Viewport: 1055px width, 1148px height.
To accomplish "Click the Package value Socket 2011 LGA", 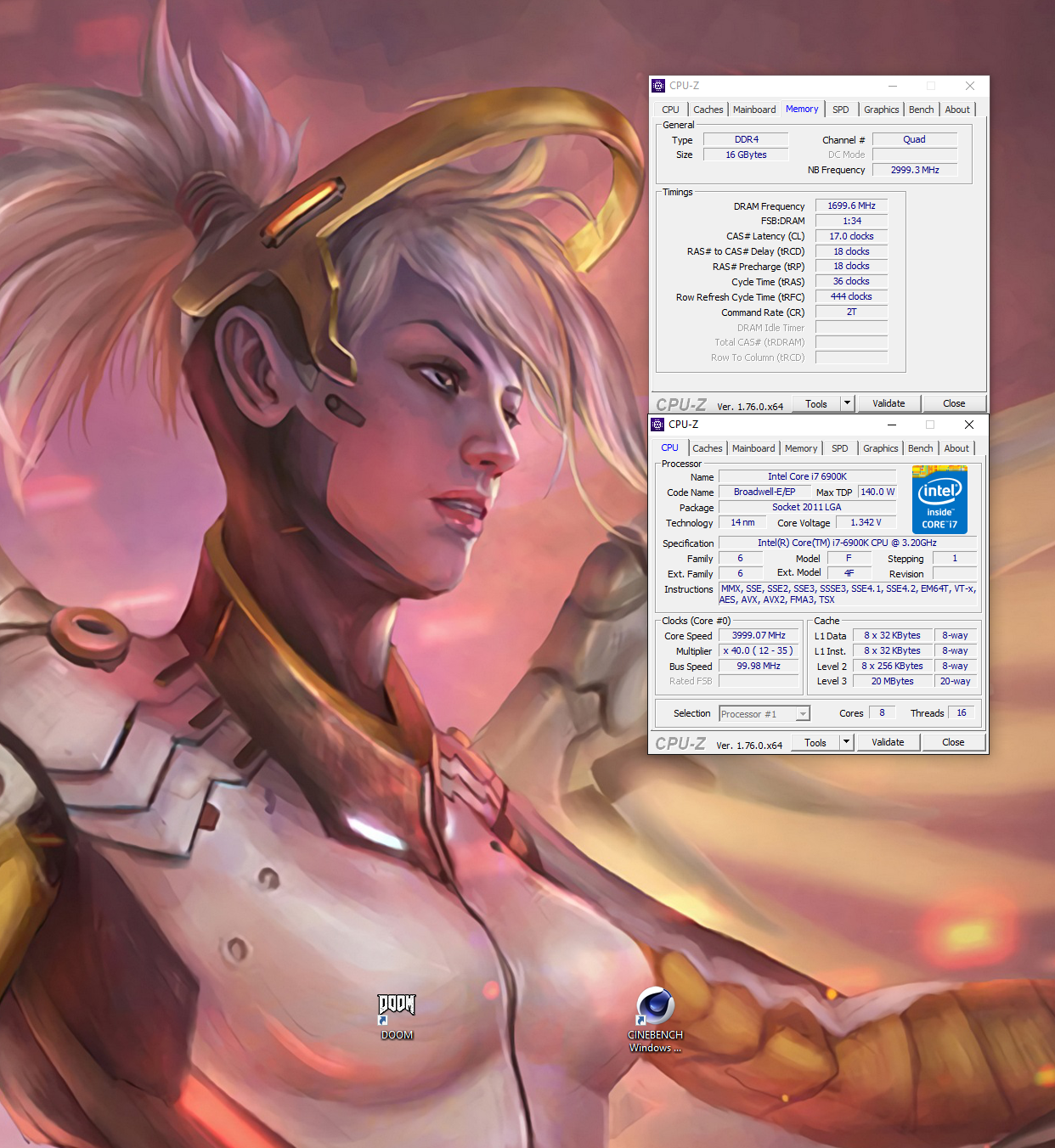I will point(807,507).
